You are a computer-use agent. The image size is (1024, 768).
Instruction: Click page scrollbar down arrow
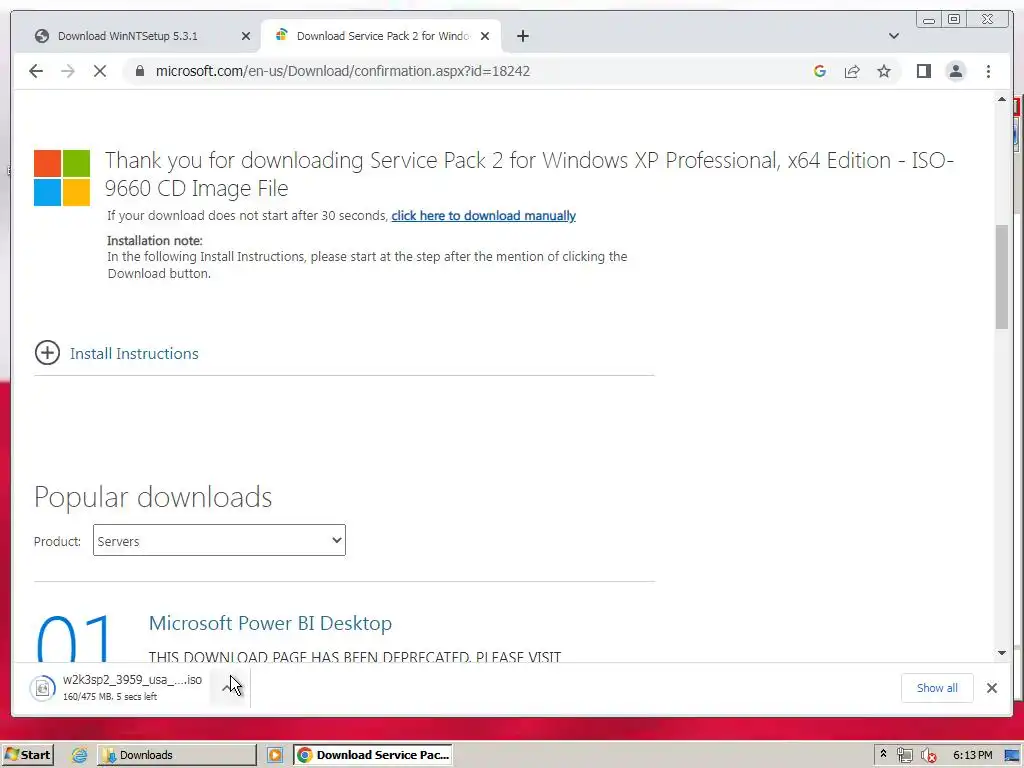(1002, 653)
